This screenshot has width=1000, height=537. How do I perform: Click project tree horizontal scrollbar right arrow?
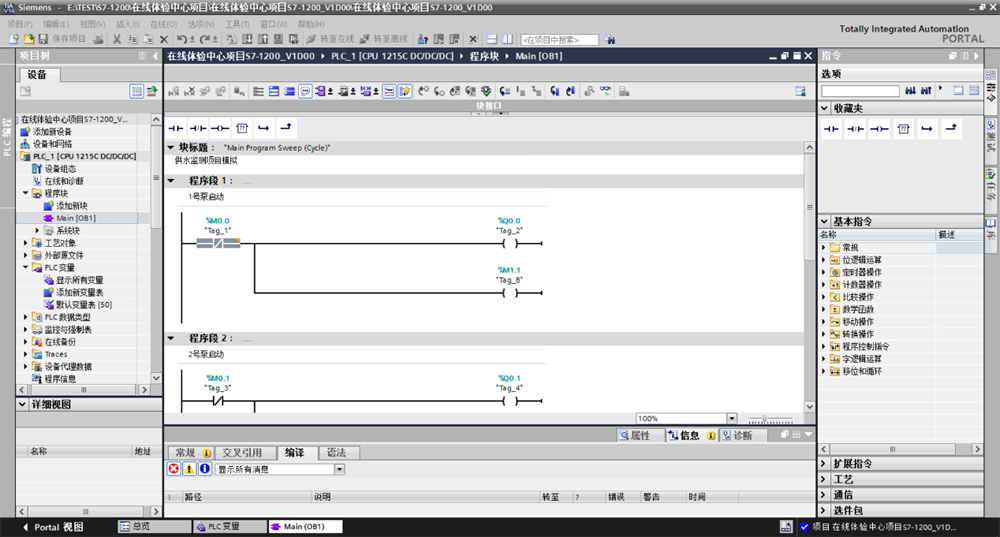coord(144,389)
